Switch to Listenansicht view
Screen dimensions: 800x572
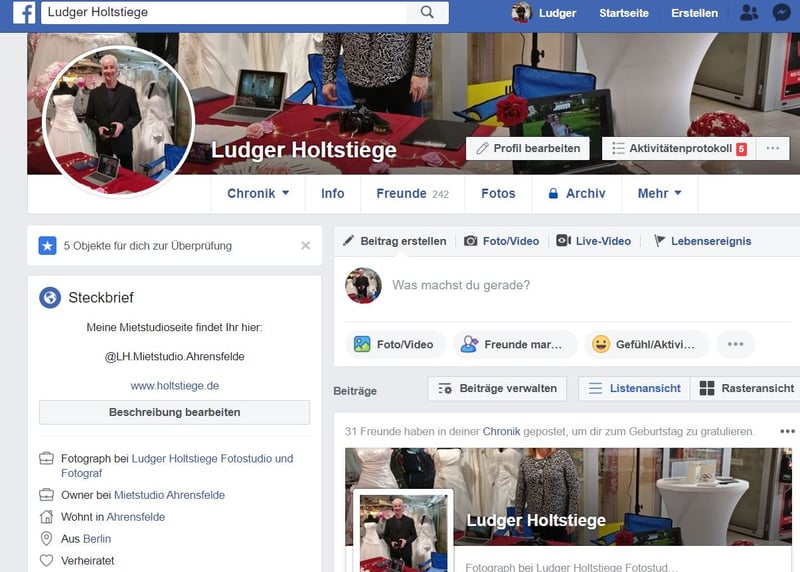634,388
